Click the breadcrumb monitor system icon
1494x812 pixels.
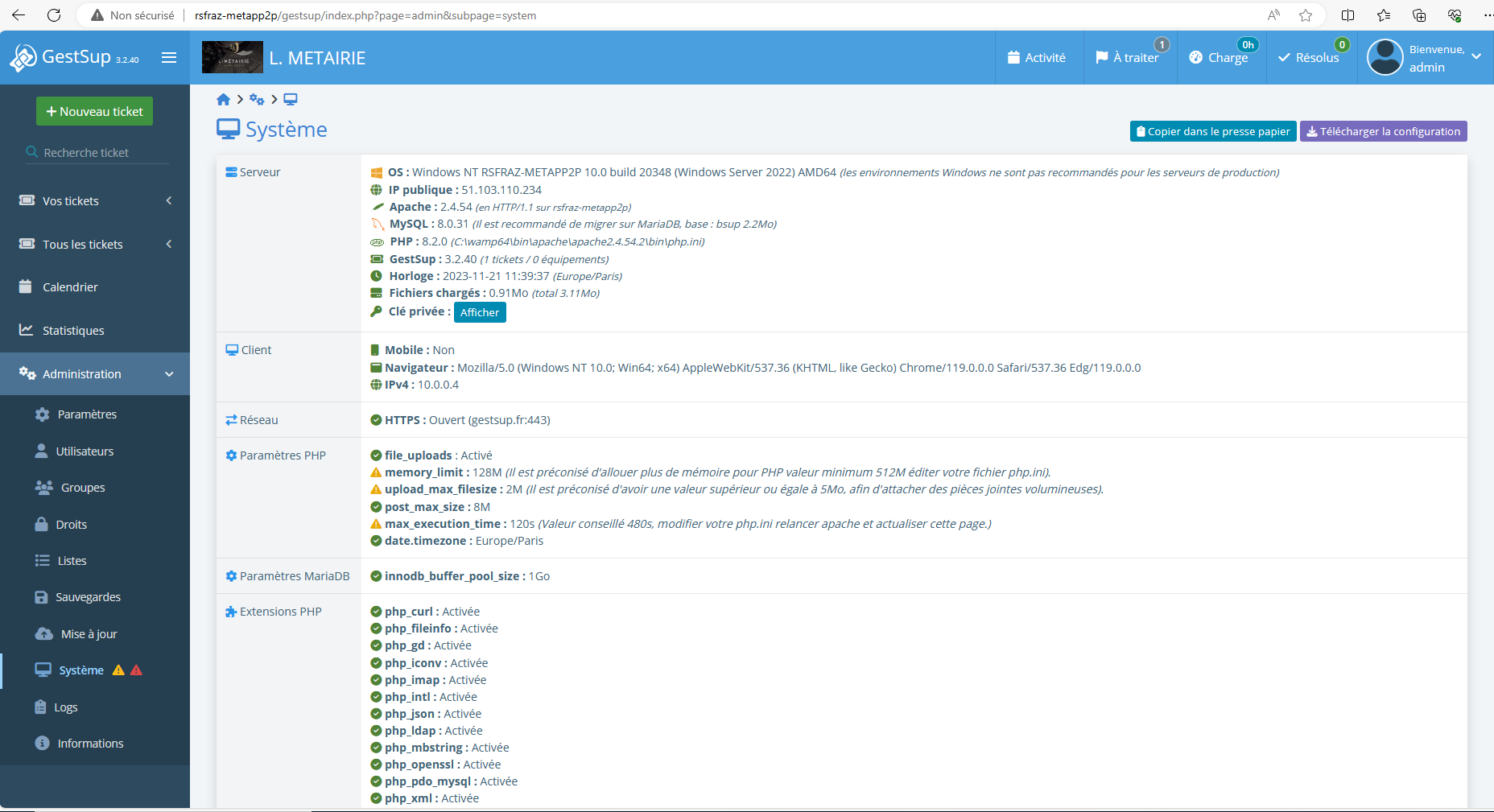coord(291,99)
